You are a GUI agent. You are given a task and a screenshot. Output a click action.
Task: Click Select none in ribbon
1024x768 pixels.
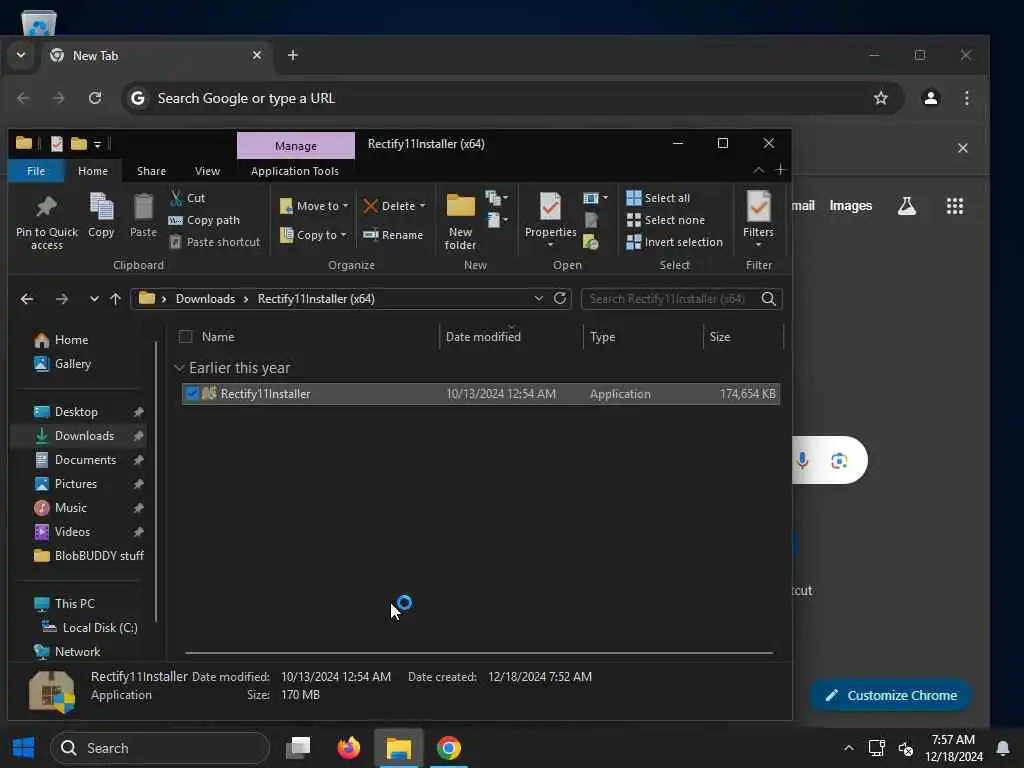pos(665,220)
